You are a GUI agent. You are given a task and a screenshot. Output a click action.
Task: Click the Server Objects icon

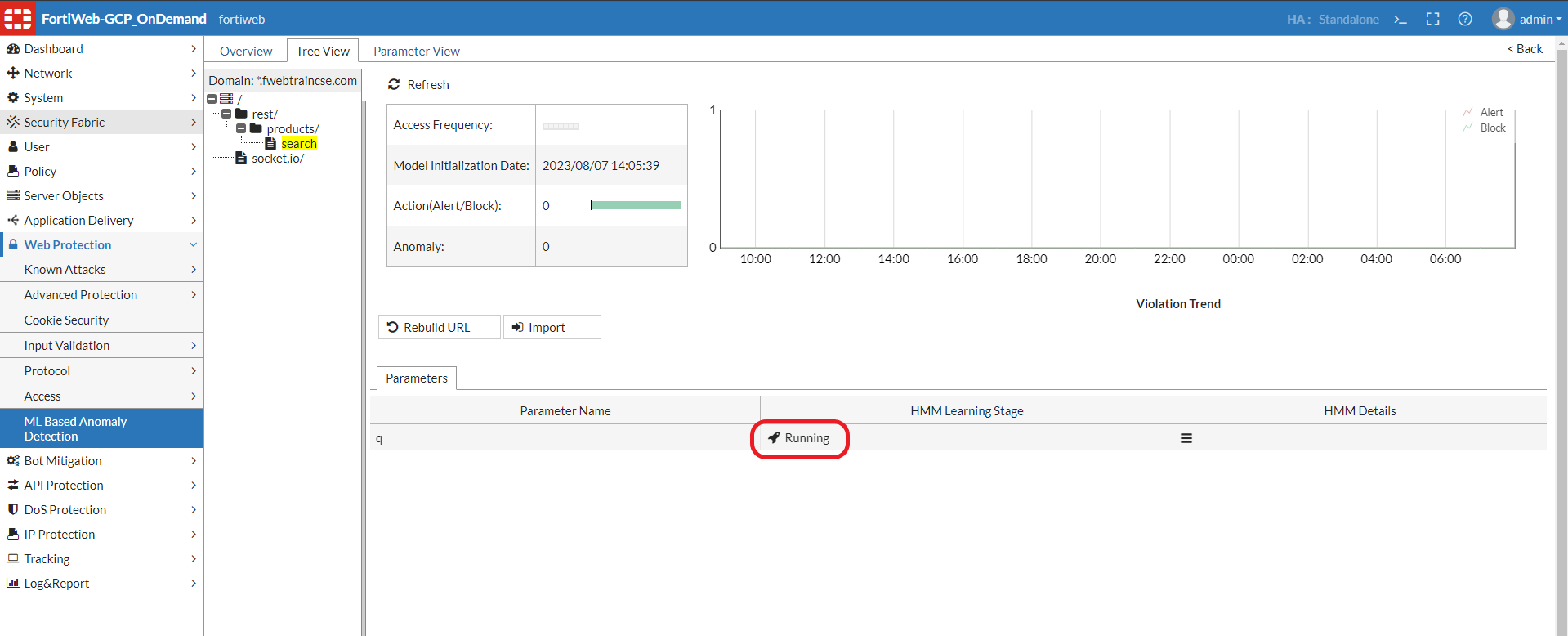pos(13,196)
